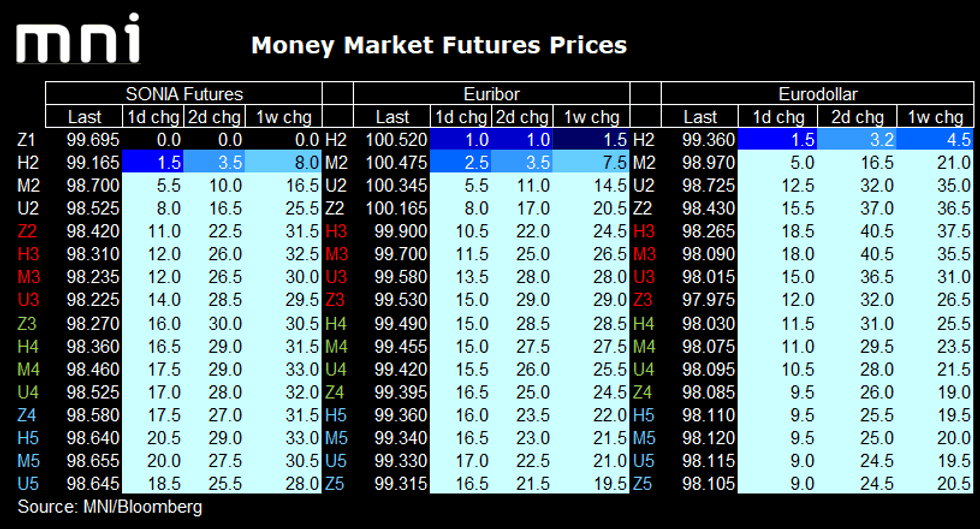The height and width of the screenshot is (529, 980).
Task: Select the Euribor group header
Action: click(490, 94)
